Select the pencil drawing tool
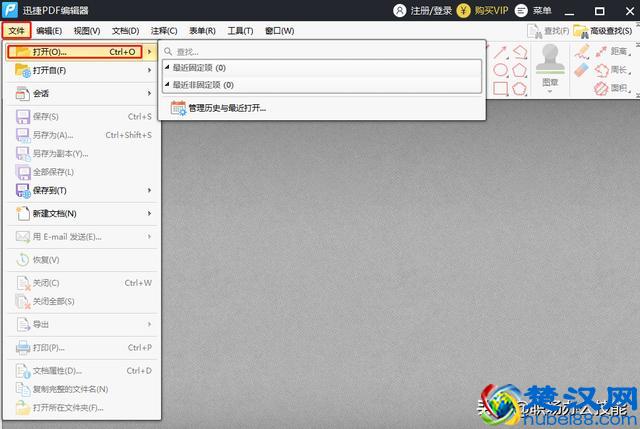This screenshot has height=429, width=640. click(x=582, y=51)
